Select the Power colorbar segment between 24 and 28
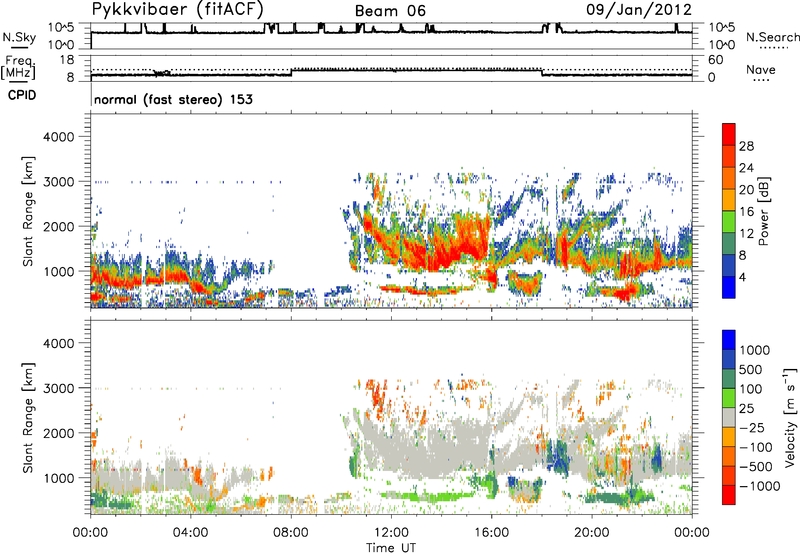 pos(729,157)
